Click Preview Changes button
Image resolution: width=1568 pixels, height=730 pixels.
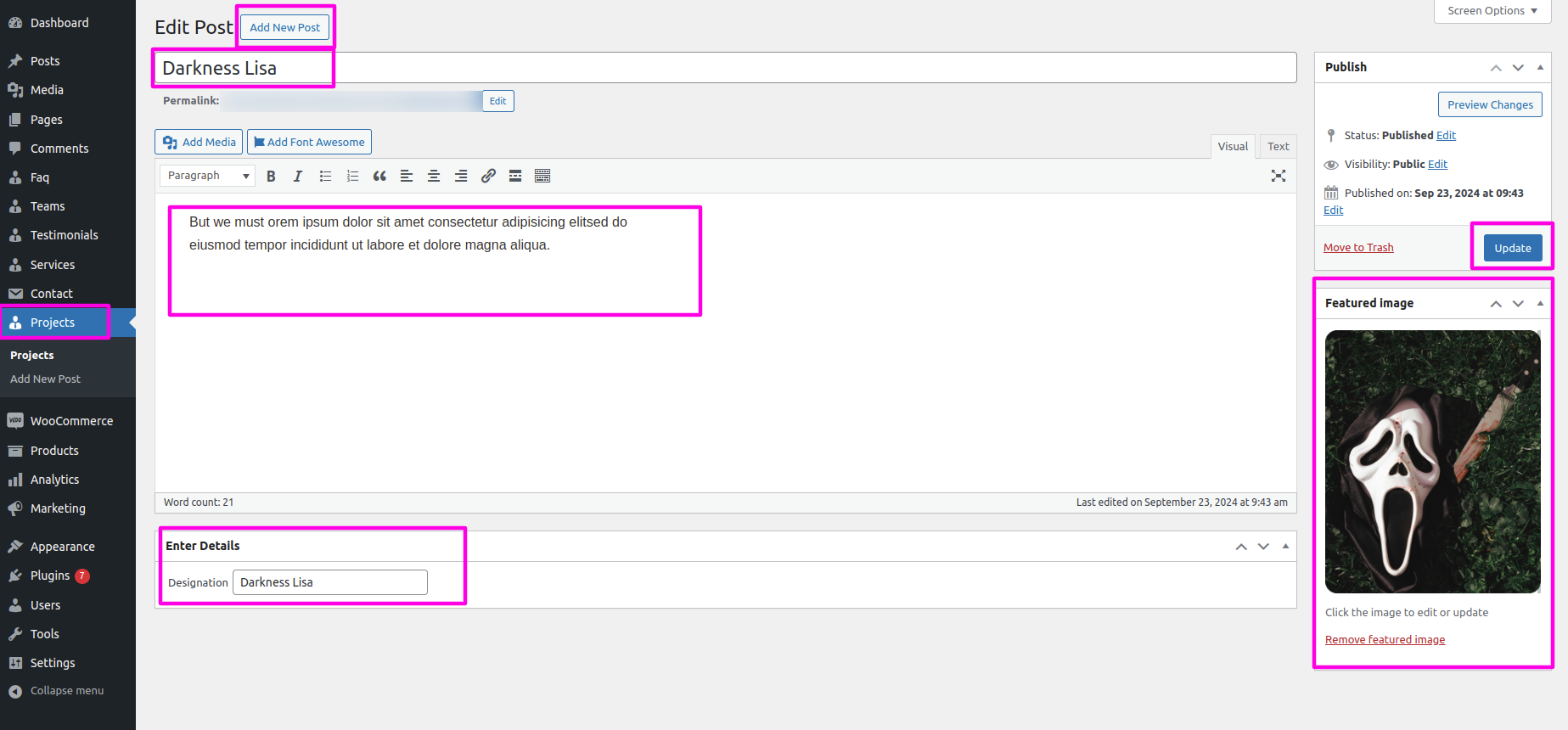click(1490, 104)
